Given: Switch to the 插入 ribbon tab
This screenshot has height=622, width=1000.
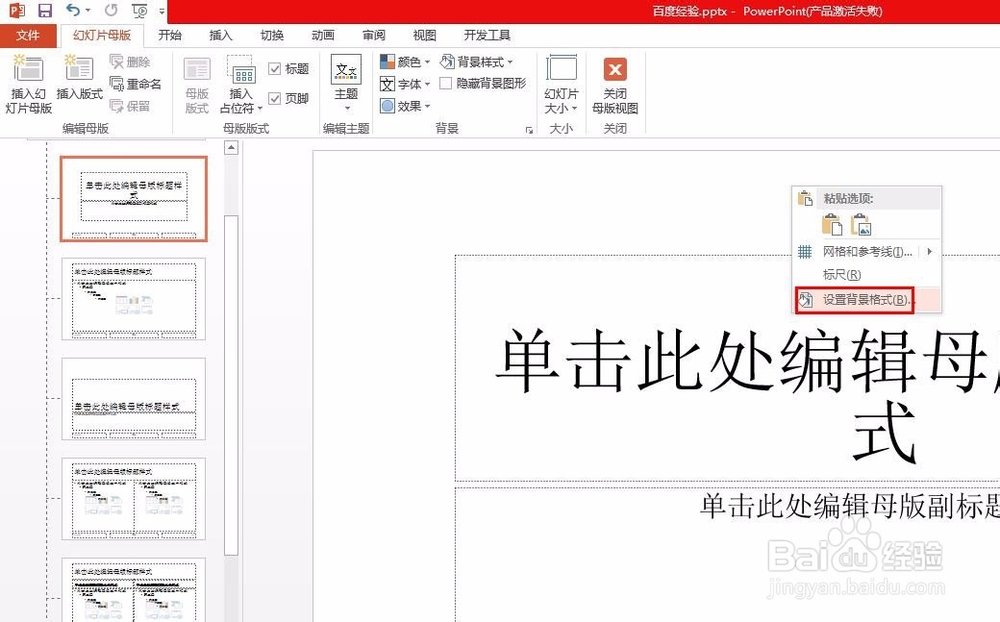Looking at the screenshot, I should pyautogui.click(x=220, y=35).
